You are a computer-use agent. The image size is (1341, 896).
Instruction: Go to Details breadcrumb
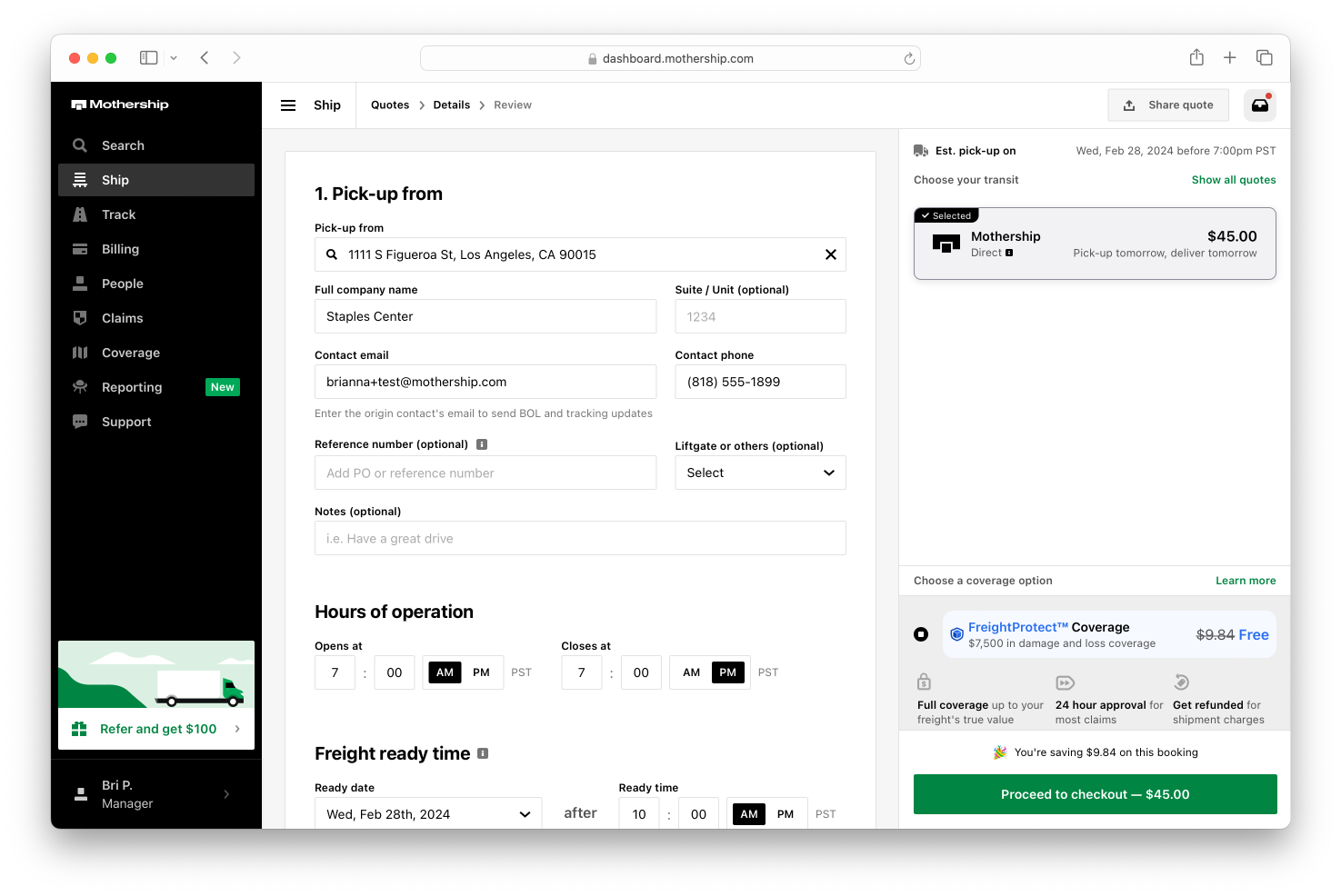452,105
